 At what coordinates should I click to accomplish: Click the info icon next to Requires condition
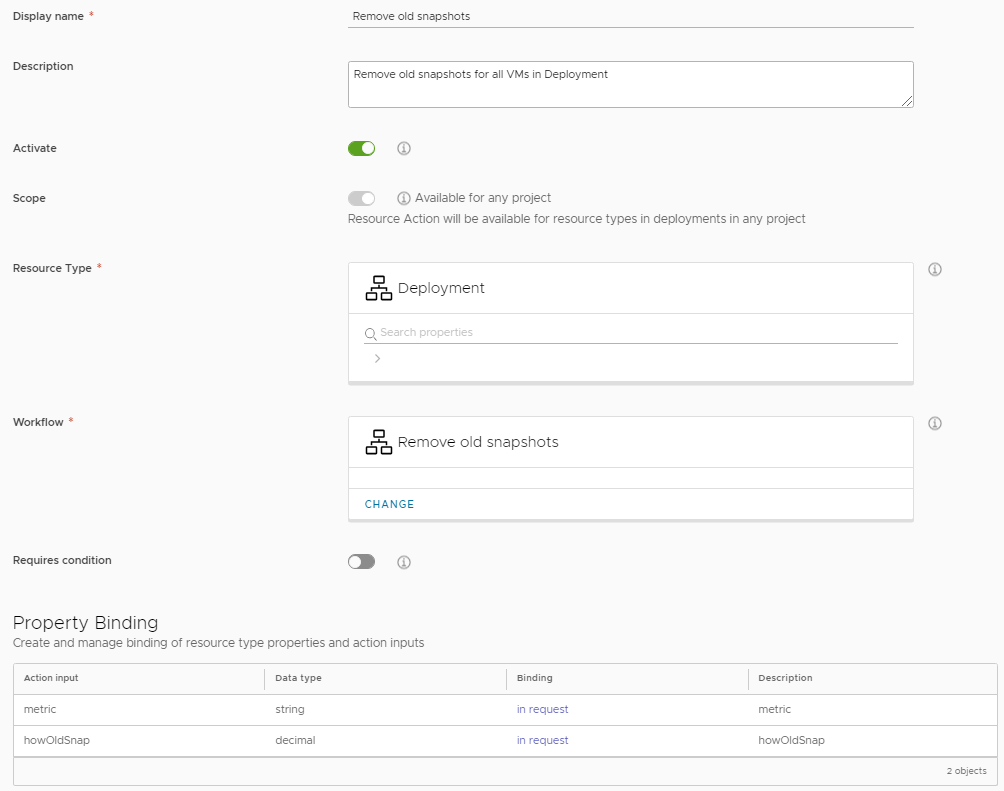coord(404,562)
